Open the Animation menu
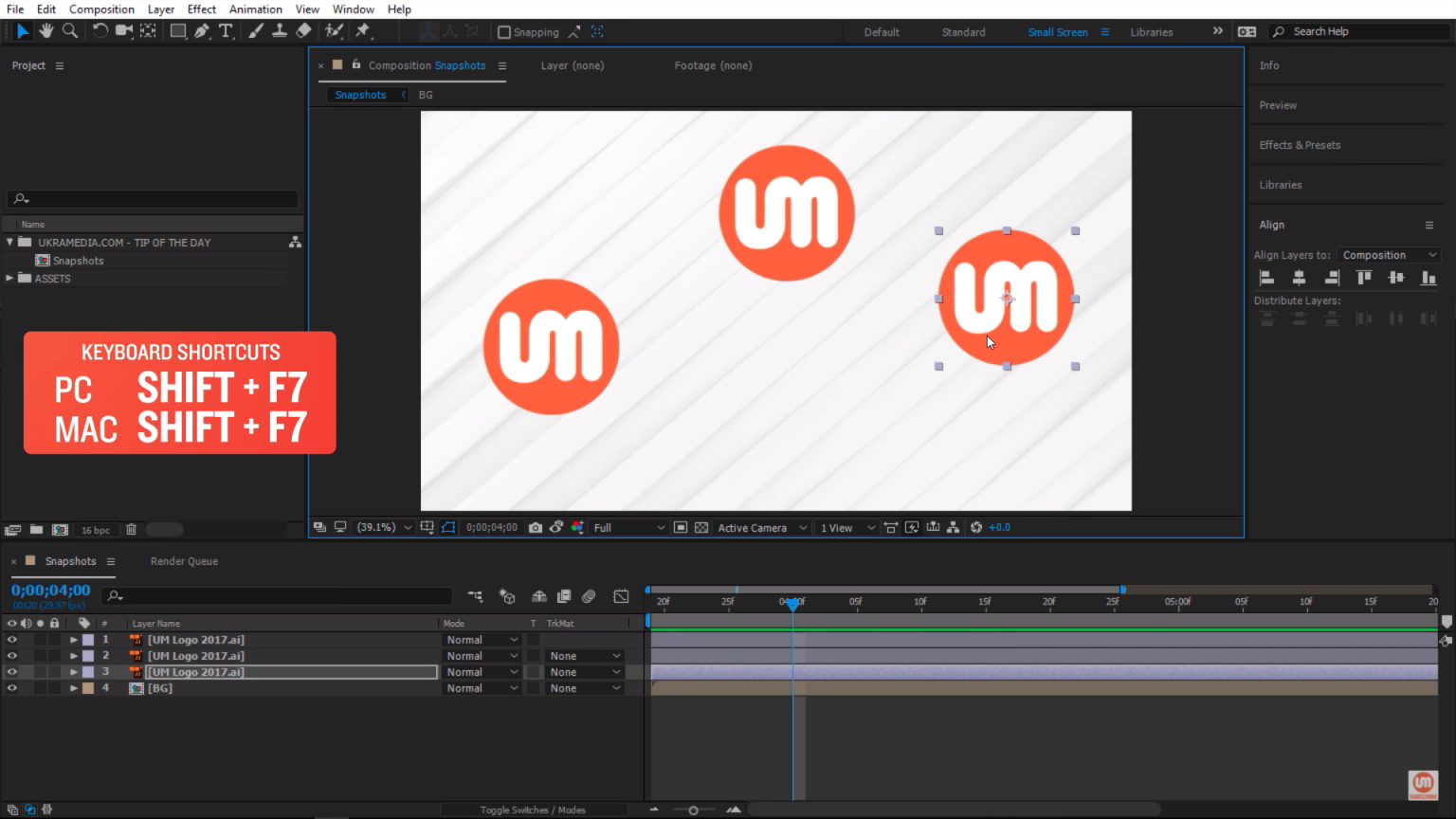The image size is (1456, 819). [255, 9]
